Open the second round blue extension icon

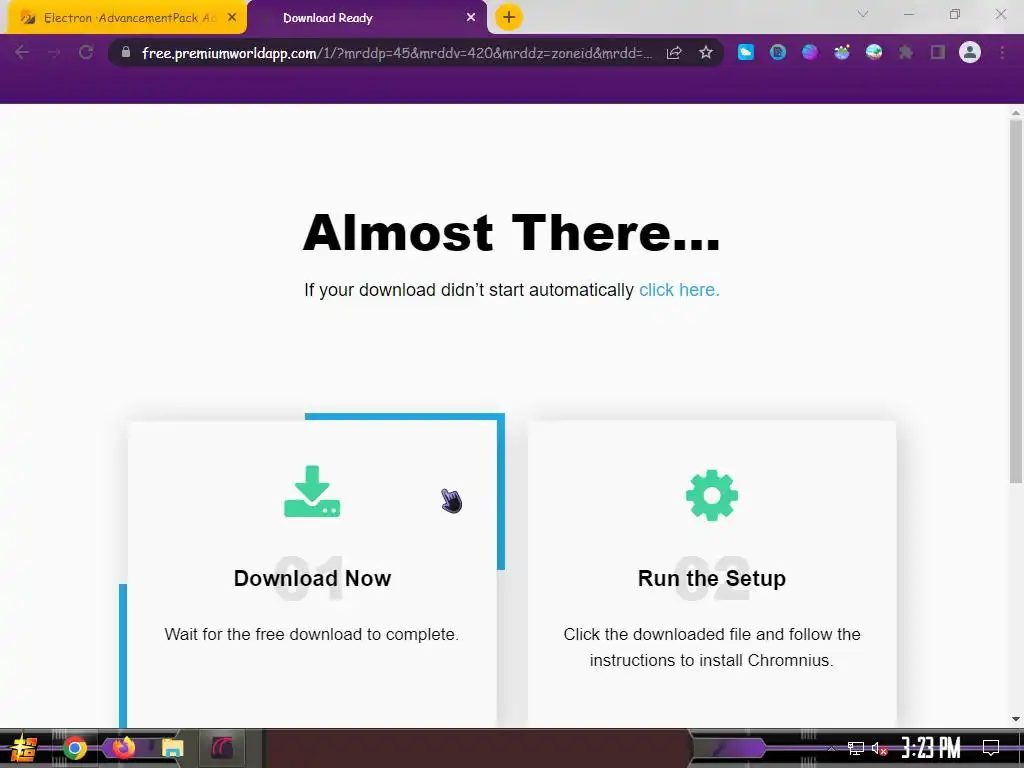[x=778, y=52]
